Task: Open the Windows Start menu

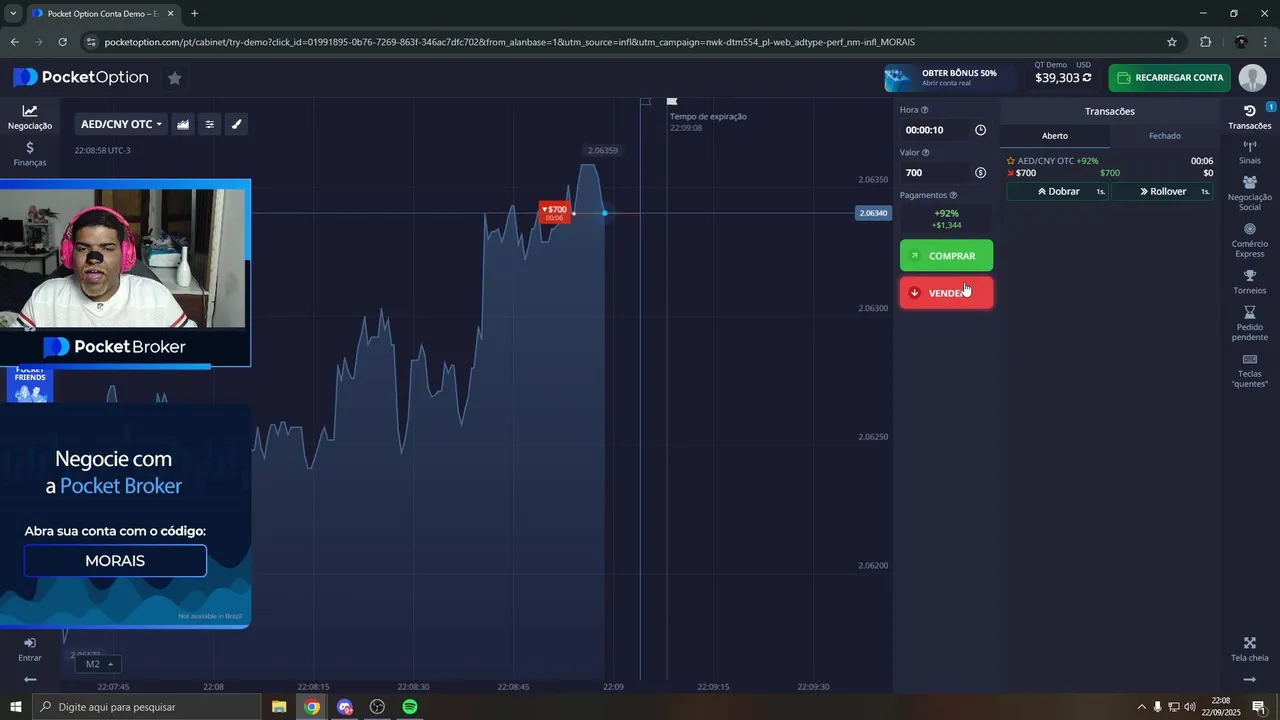Action: click(15, 707)
